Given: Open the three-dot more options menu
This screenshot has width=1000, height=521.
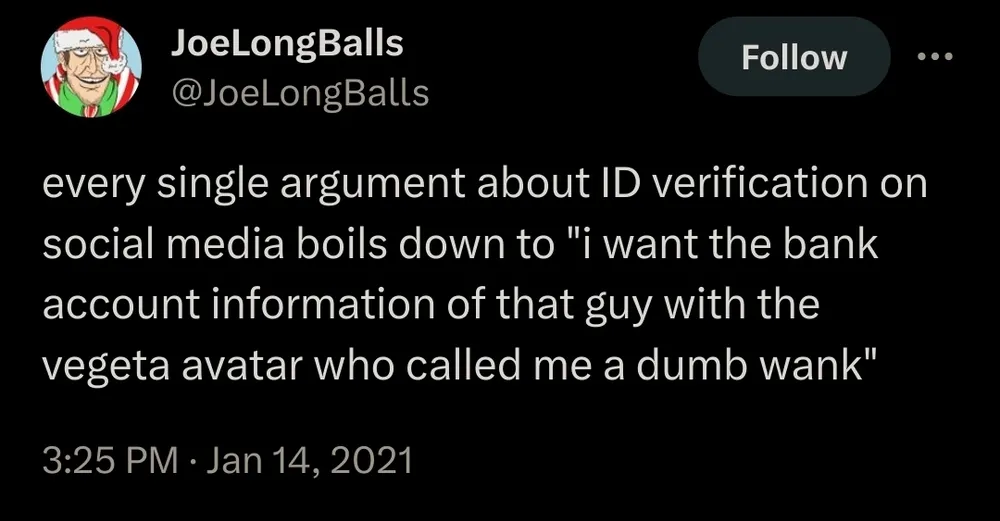Looking at the screenshot, I should 935,57.
